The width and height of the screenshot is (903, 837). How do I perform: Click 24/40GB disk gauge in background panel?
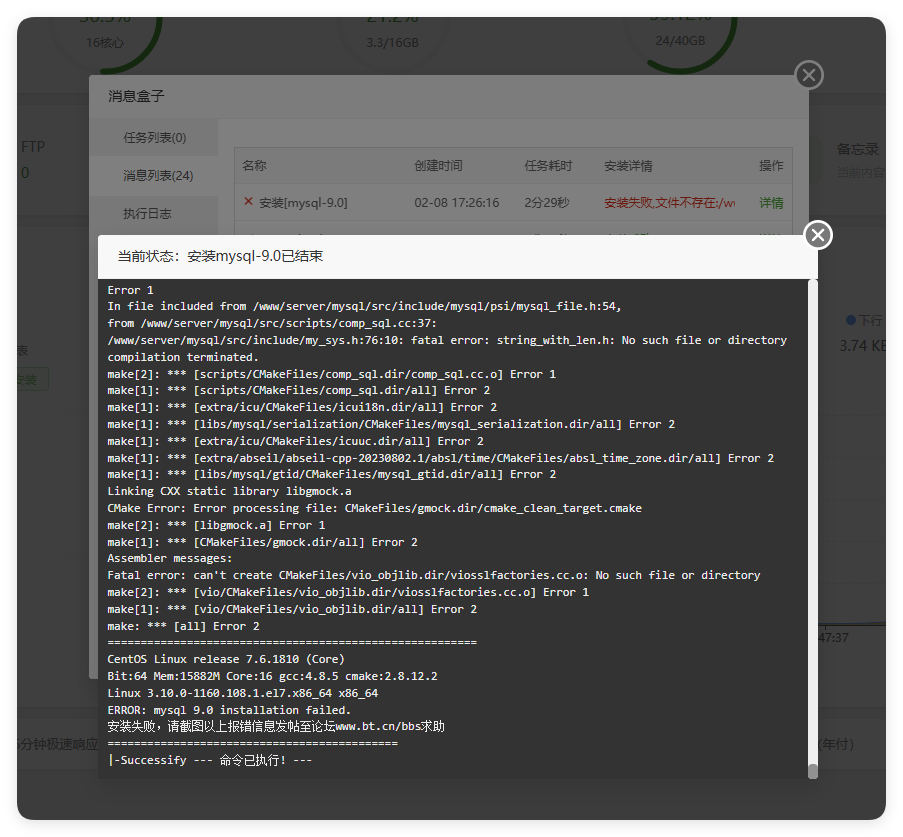[x=680, y=41]
